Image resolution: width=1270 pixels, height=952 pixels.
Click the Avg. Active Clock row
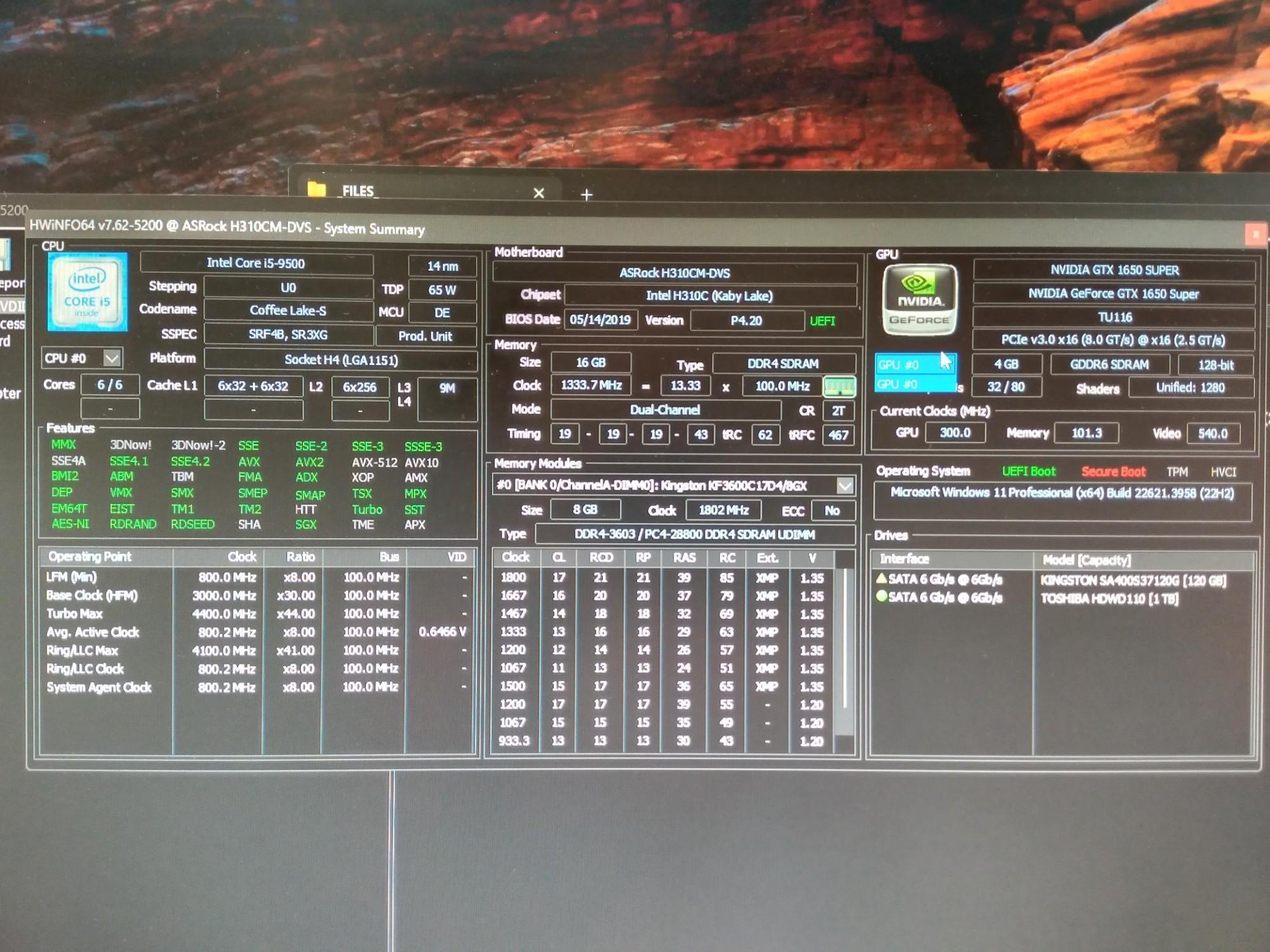[x=257, y=632]
